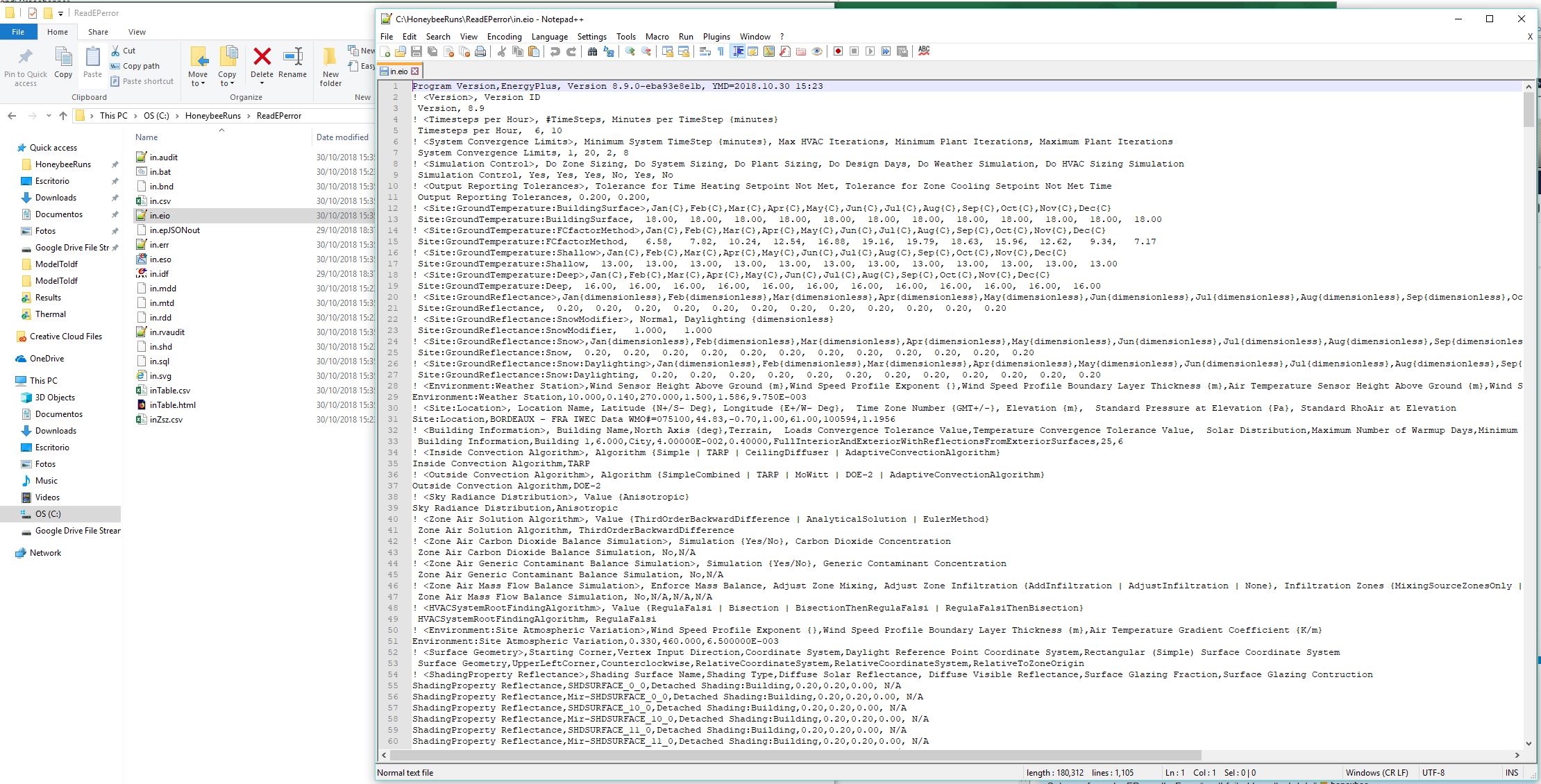
Task: Click the Save All toolbar icon
Action: point(432,51)
